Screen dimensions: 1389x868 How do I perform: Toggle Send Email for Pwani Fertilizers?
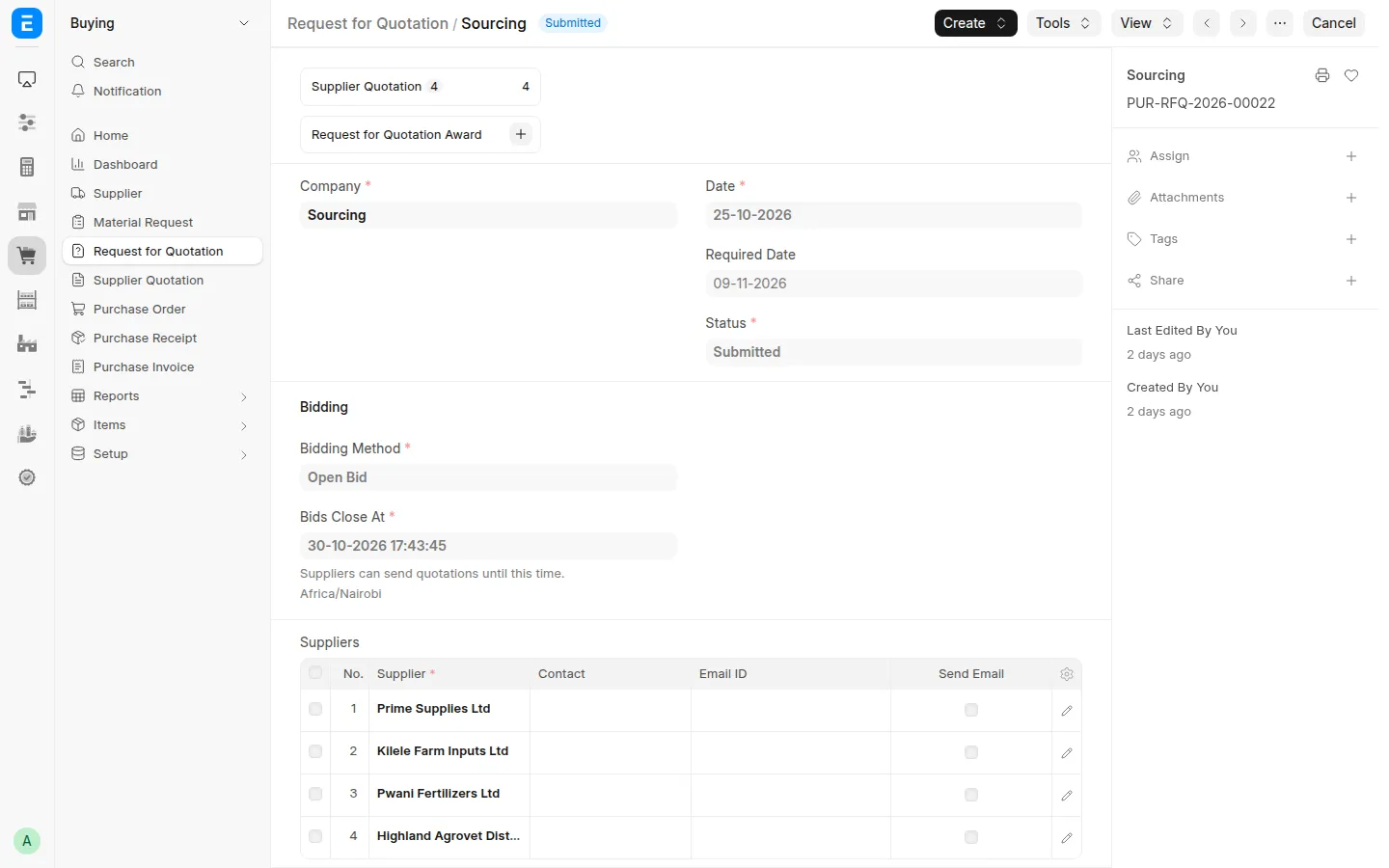(971, 795)
